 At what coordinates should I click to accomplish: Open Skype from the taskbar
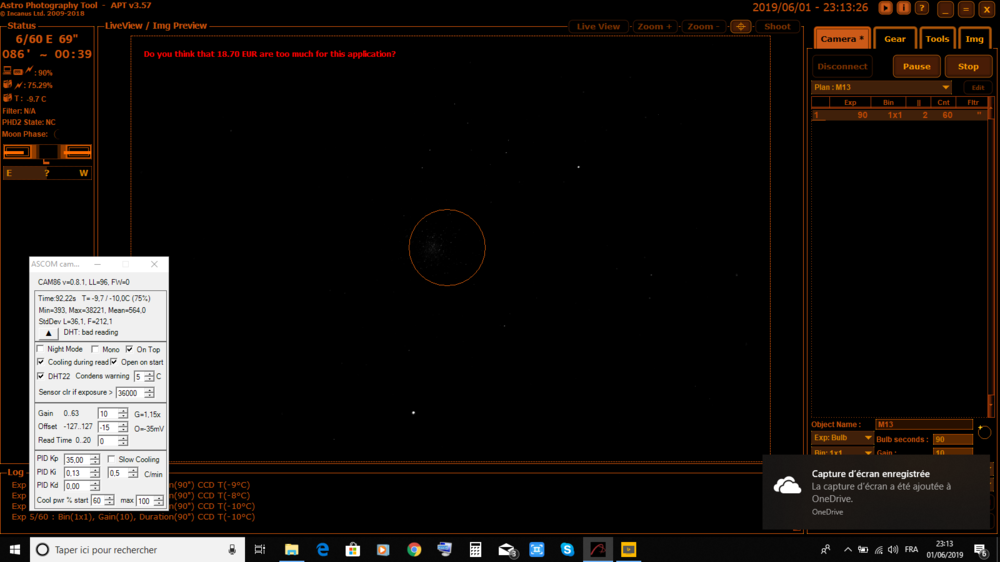click(x=567, y=549)
